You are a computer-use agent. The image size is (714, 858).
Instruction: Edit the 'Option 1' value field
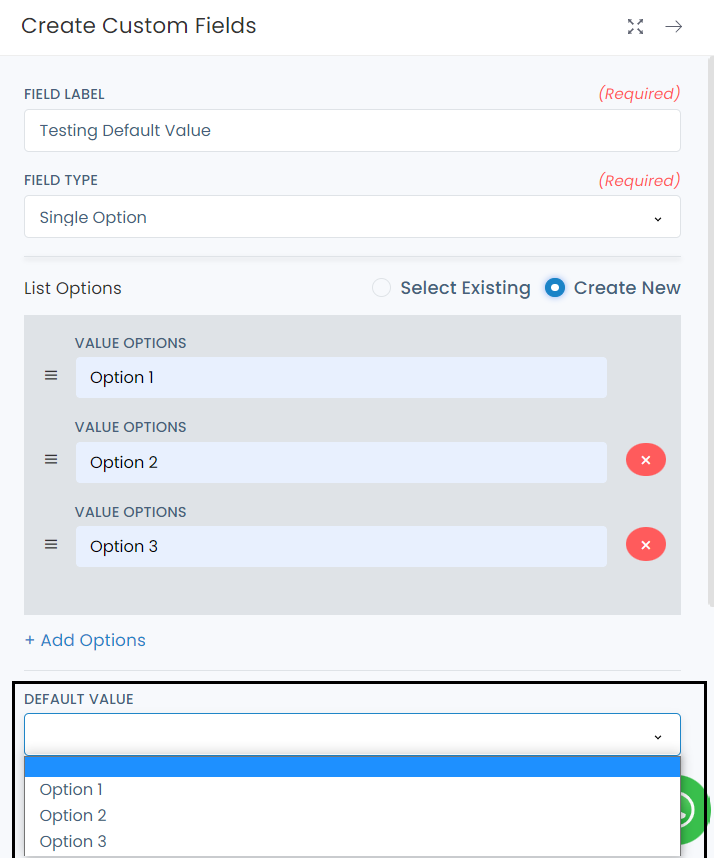[x=340, y=378]
